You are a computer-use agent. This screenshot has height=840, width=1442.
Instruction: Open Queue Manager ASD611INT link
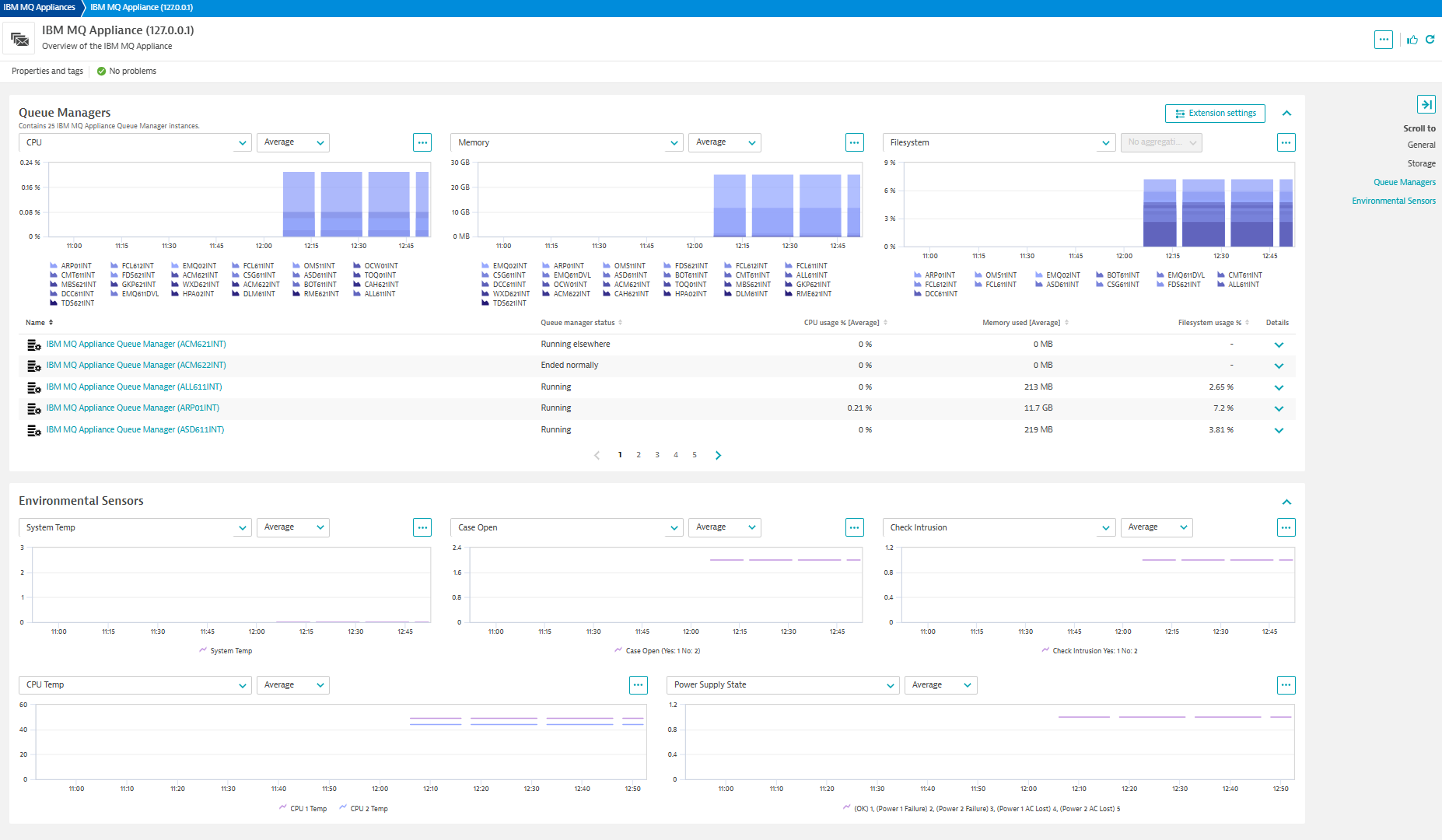(135, 430)
